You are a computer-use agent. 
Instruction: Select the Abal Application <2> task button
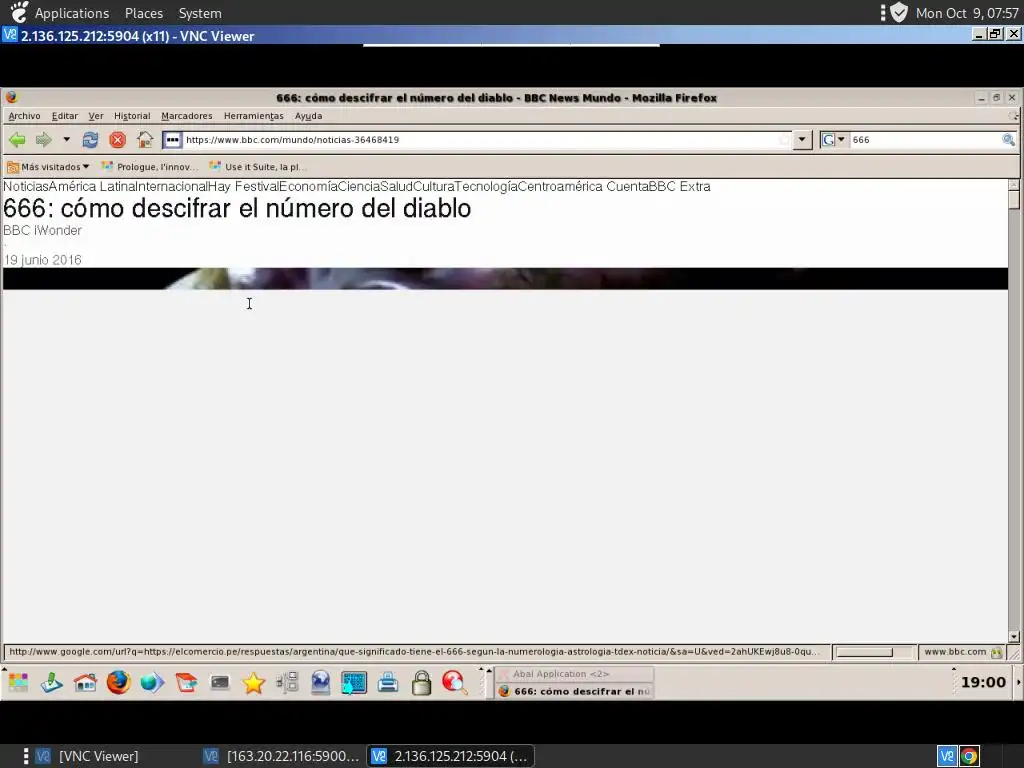pos(575,674)
